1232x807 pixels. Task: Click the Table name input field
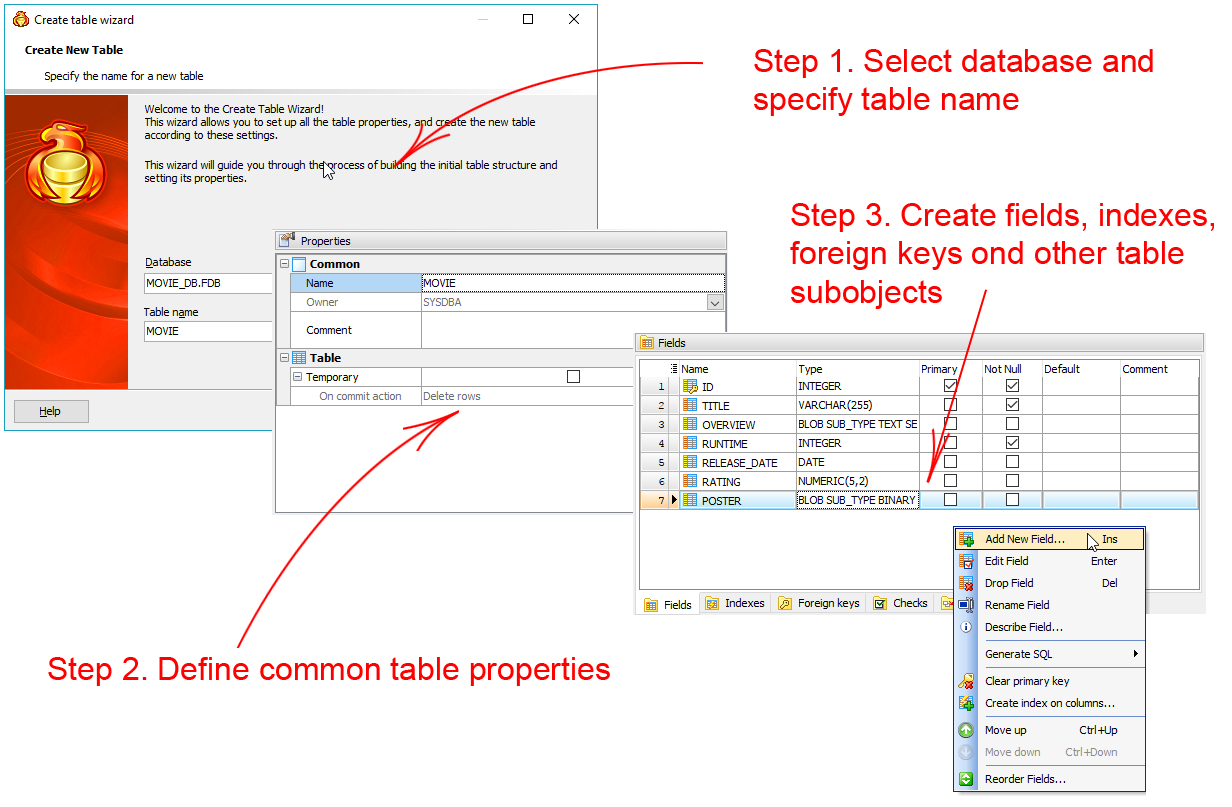point(208,331)
